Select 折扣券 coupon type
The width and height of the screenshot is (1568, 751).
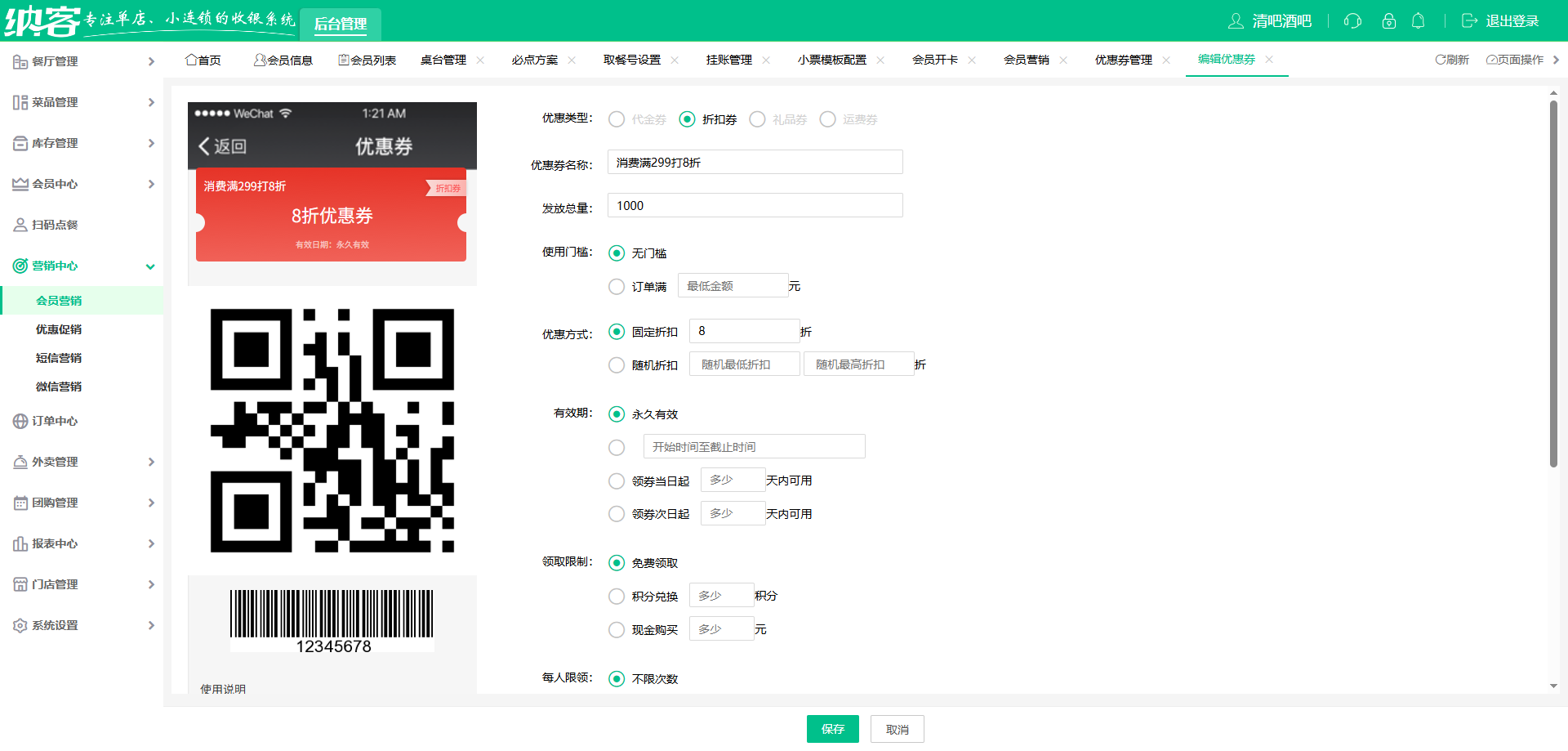point(687,119)
